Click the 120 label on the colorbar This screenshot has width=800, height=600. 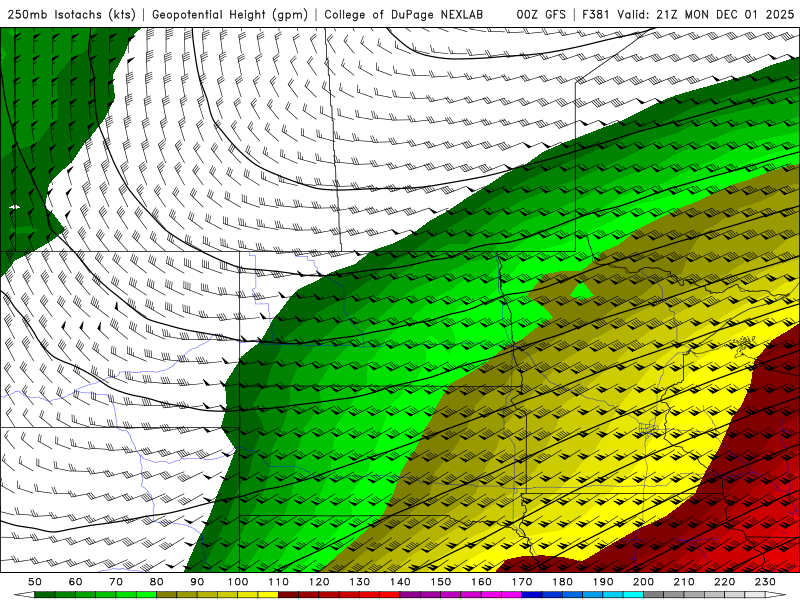pos(319,582)
